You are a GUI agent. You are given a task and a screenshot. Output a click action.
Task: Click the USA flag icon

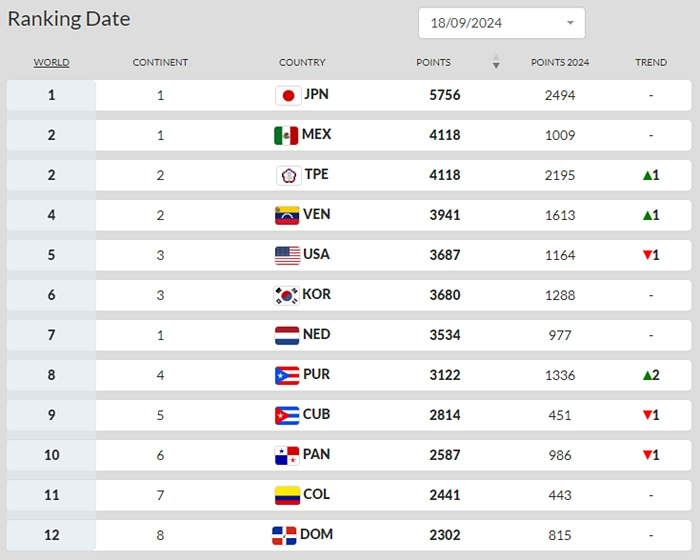point(287,255)
